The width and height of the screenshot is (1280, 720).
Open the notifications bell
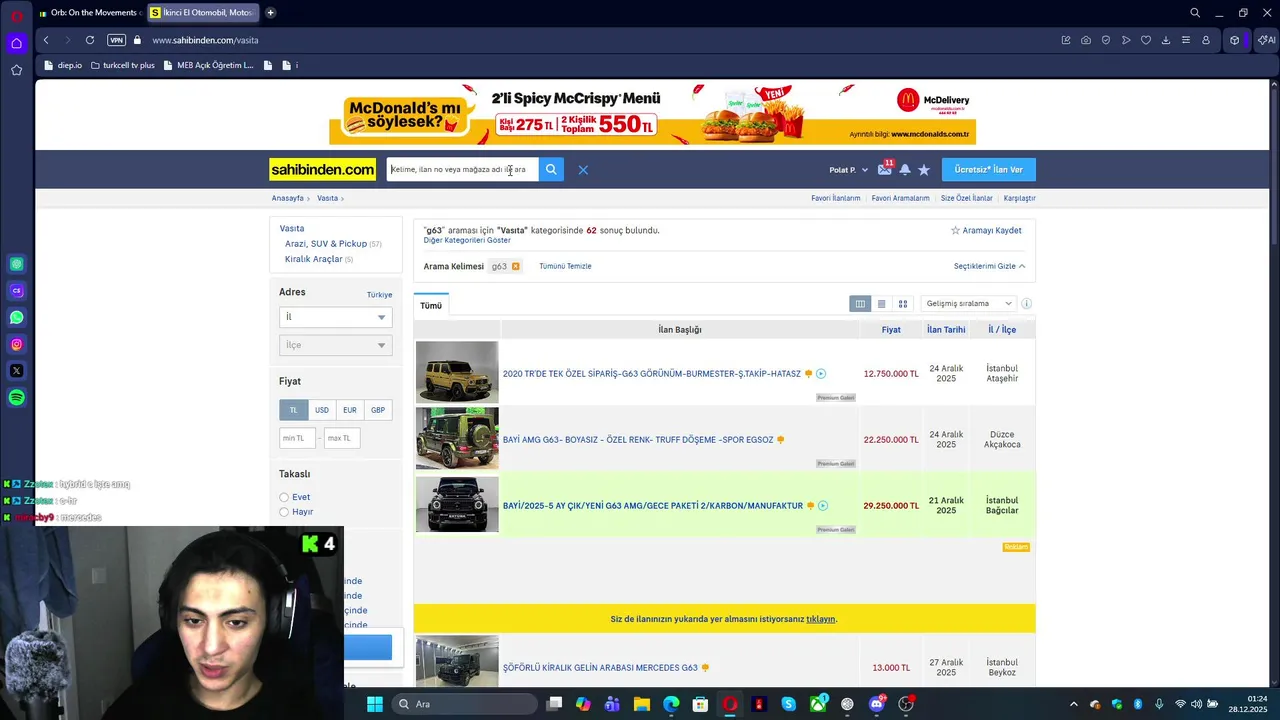(x=905, y=170)
